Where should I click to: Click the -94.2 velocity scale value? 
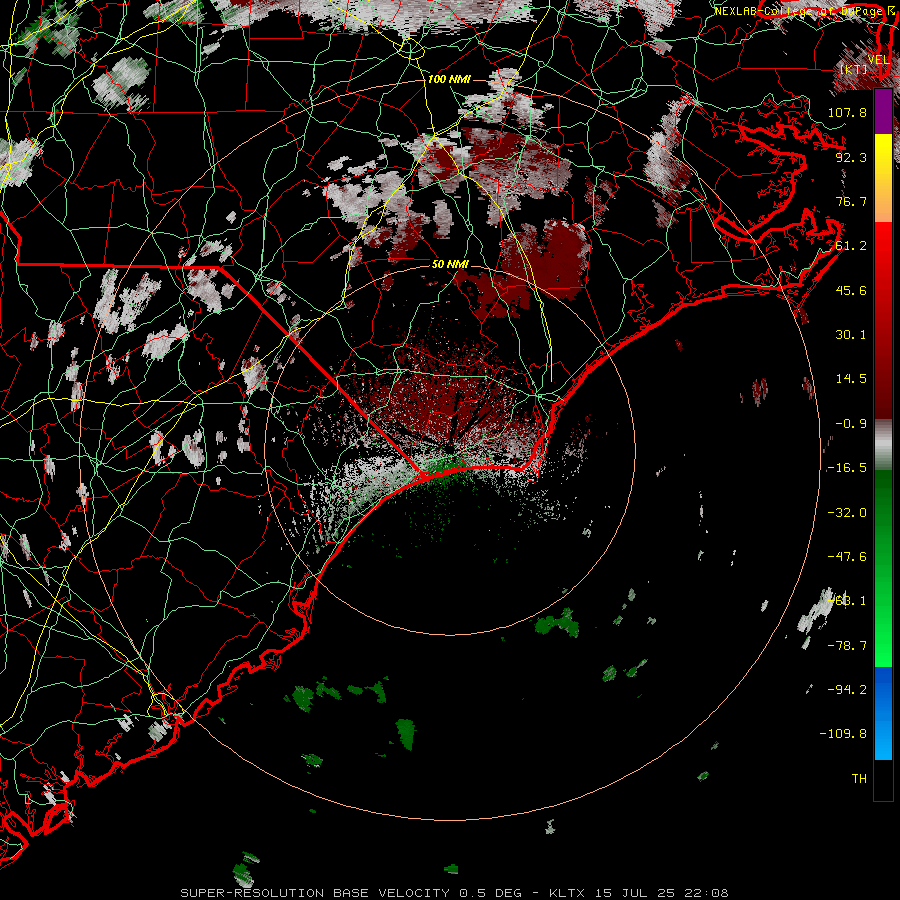[847, 690]
